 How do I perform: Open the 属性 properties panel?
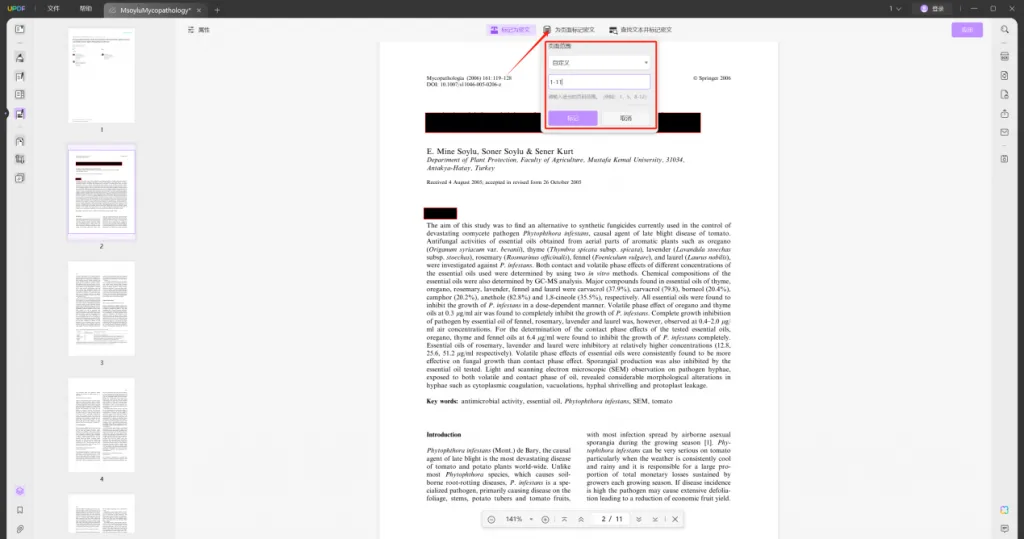click(x=199, y=30)
